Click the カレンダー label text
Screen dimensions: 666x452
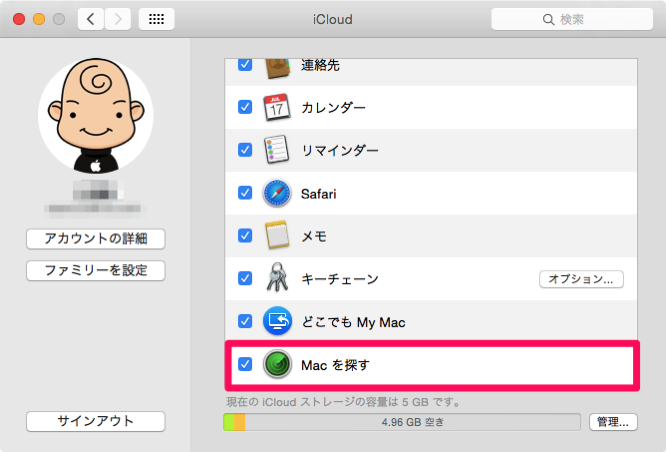333,107
